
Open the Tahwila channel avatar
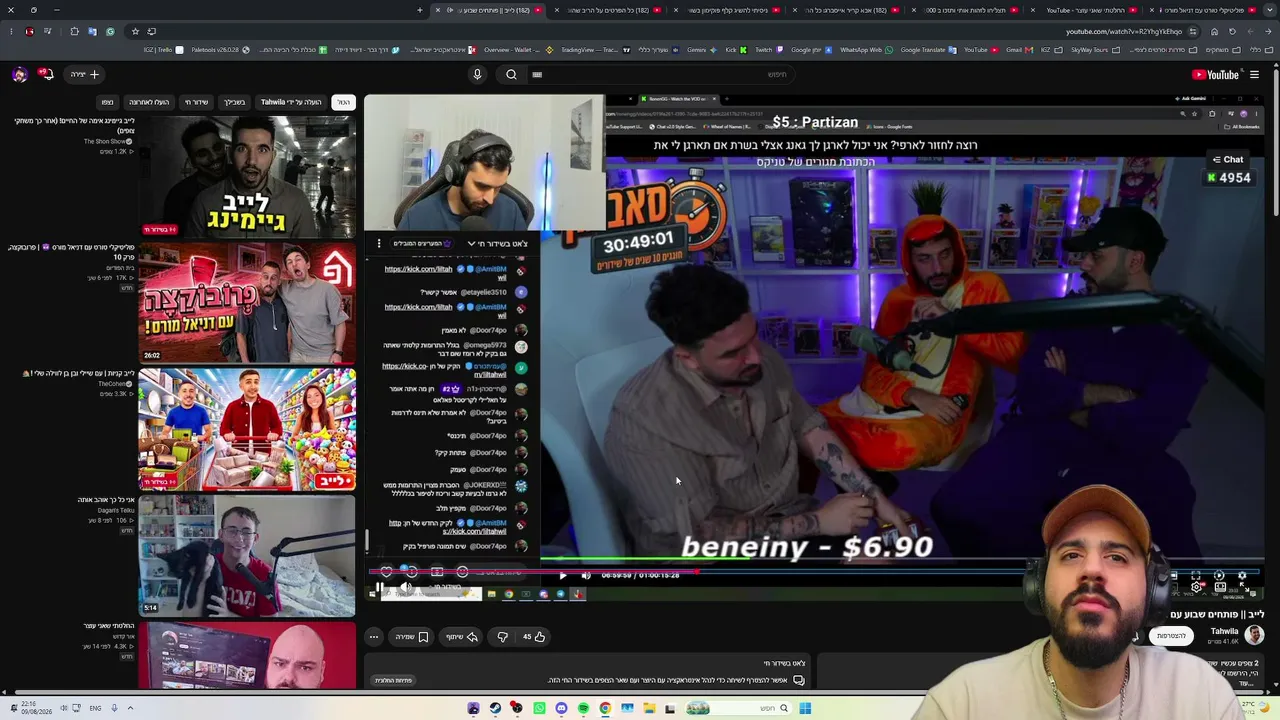pos(1254,635)
